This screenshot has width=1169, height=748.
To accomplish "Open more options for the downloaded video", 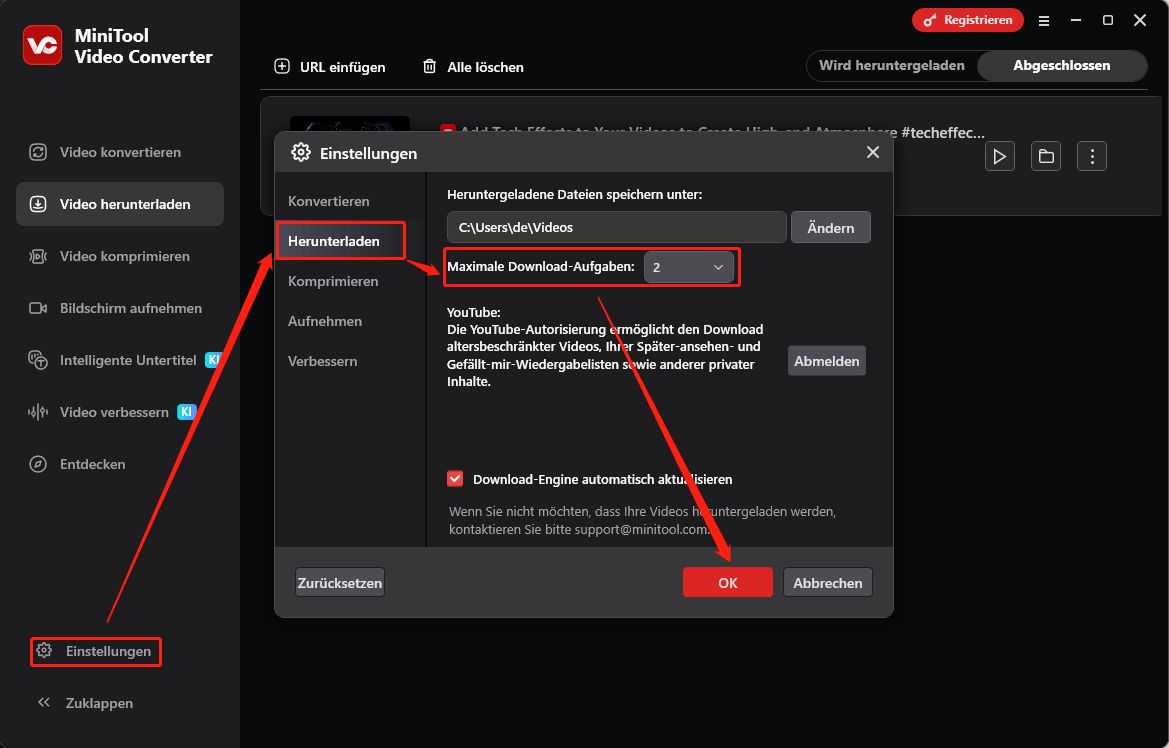I will point(1092,157).
